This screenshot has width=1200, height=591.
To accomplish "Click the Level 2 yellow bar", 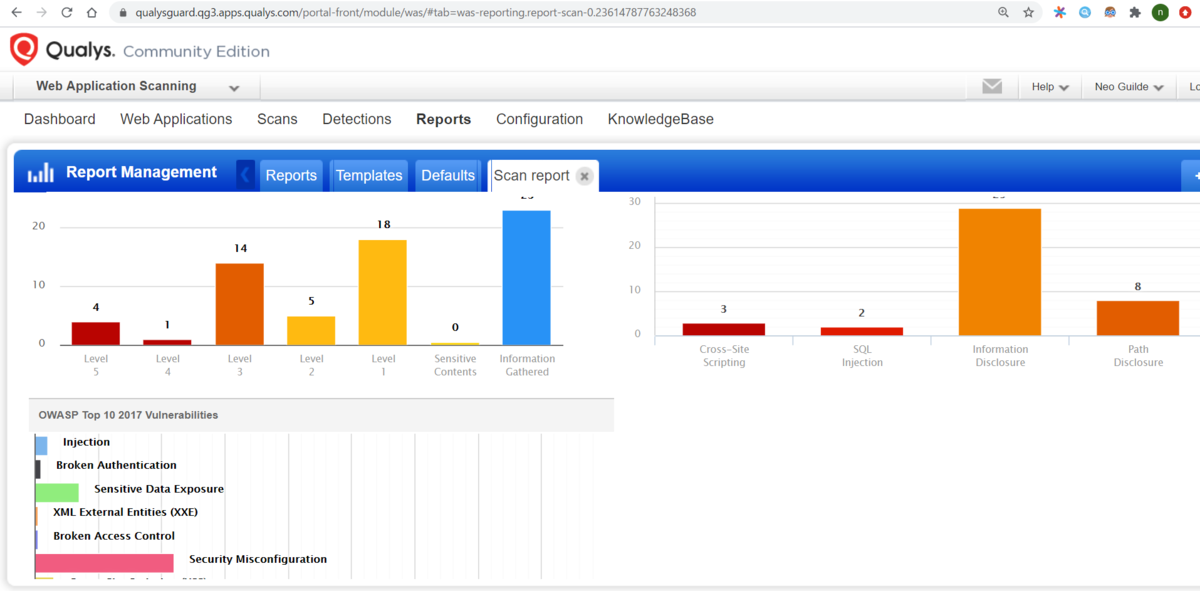I will click(311, 330).
